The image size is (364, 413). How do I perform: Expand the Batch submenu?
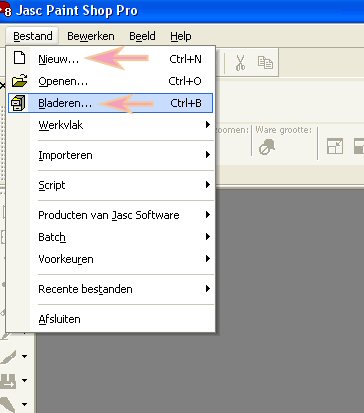coord(110,237)
